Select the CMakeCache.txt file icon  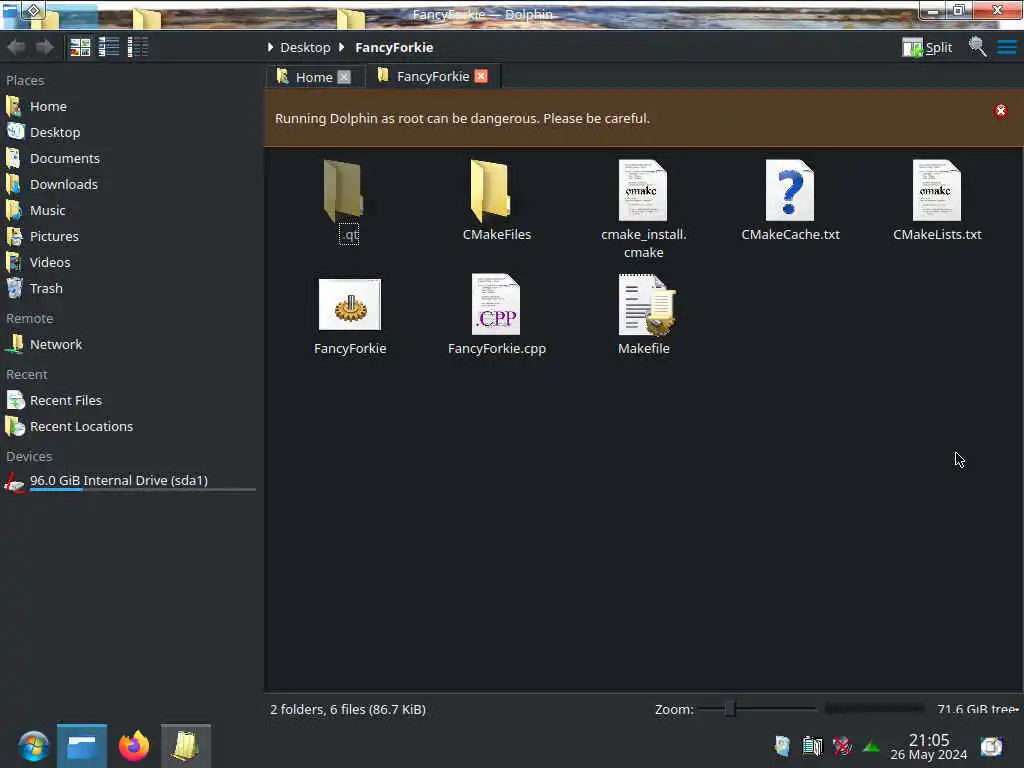[790, 190]
